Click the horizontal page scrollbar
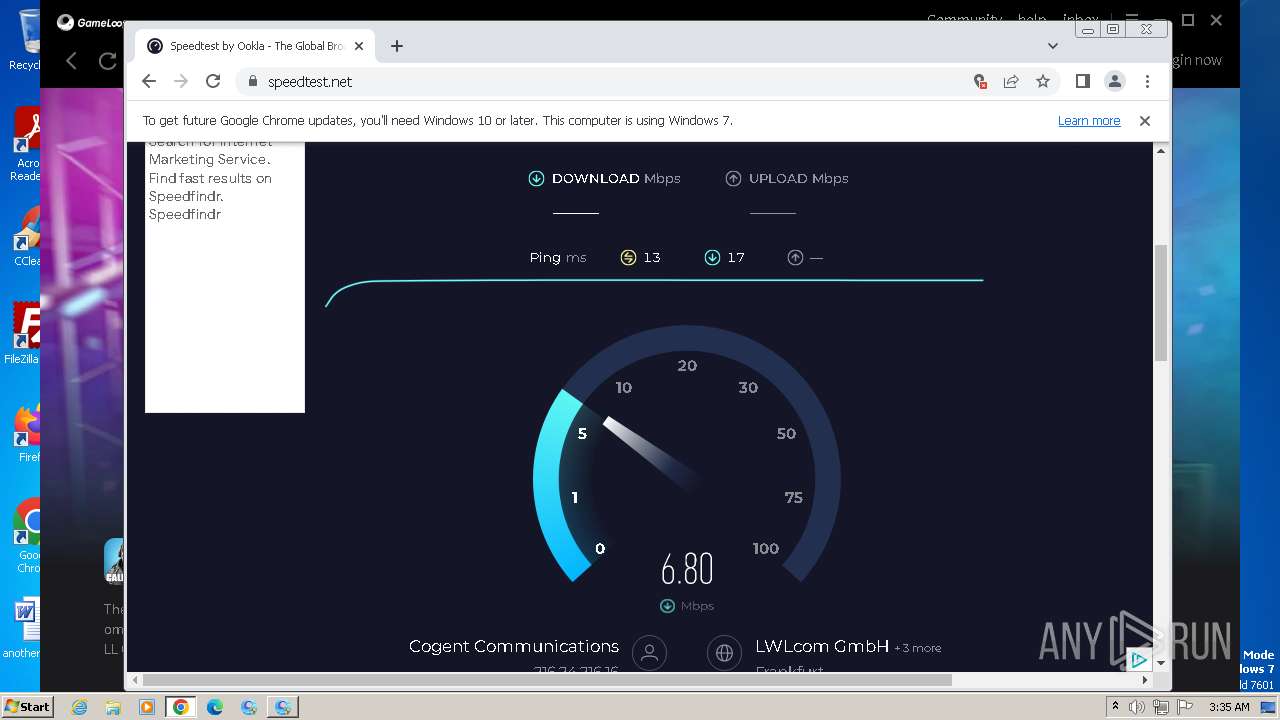1280x720 pixels. 546,680
